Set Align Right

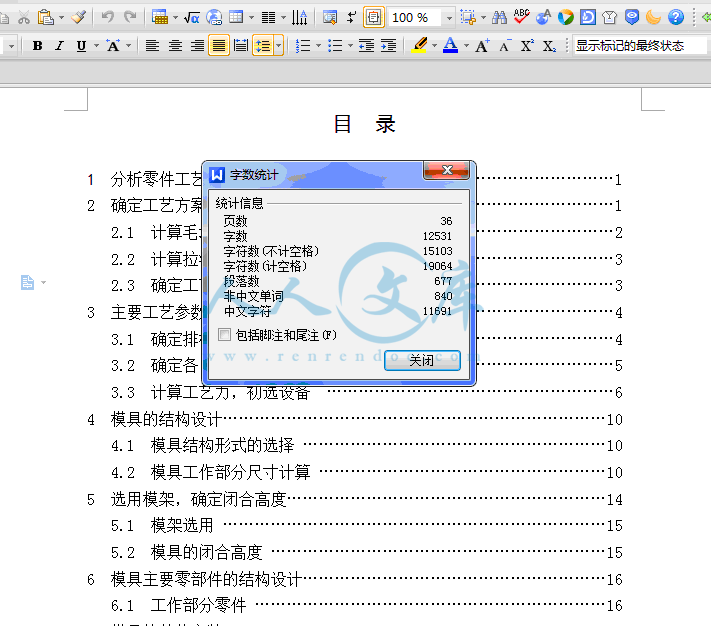click(197, 46)
